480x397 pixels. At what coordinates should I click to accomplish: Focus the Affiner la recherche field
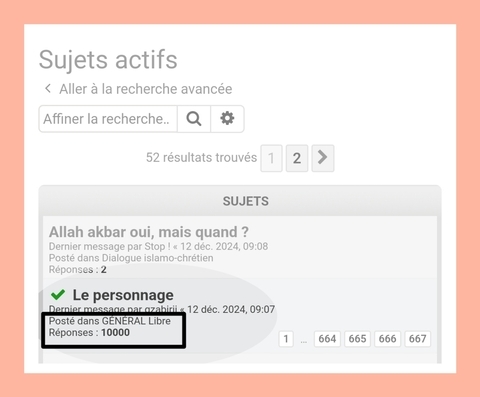pyautogui.click(x=108, y=119)
